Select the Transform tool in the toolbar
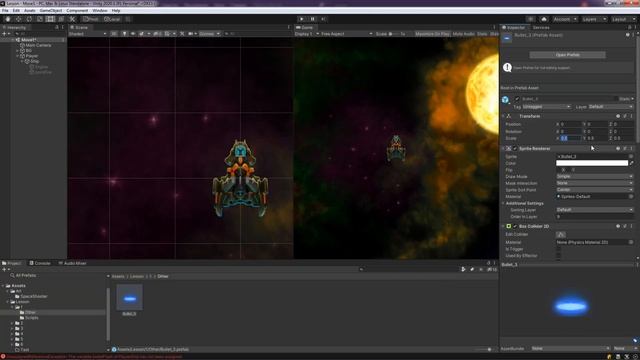This screenshot has width=640, height=360. pos(61,19)
